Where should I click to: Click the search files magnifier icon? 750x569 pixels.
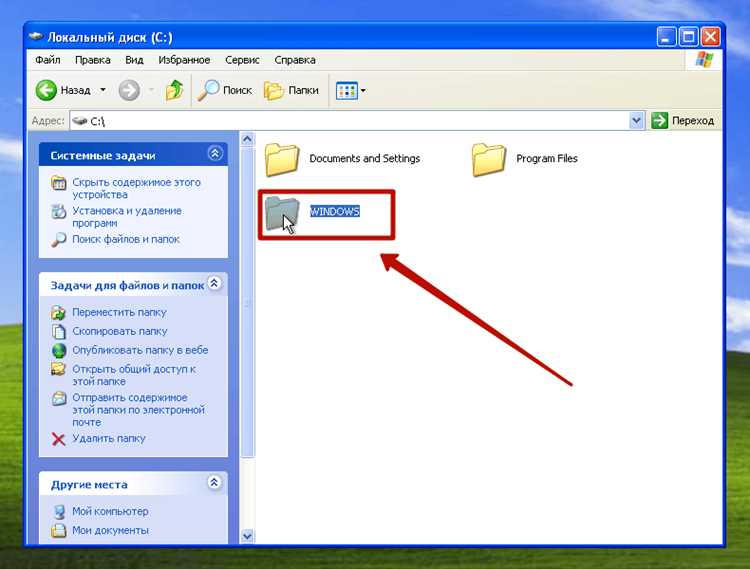tap(59, 240)
